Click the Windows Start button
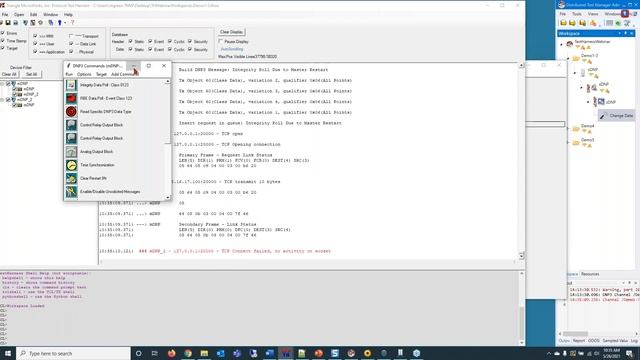 point(8,353)
